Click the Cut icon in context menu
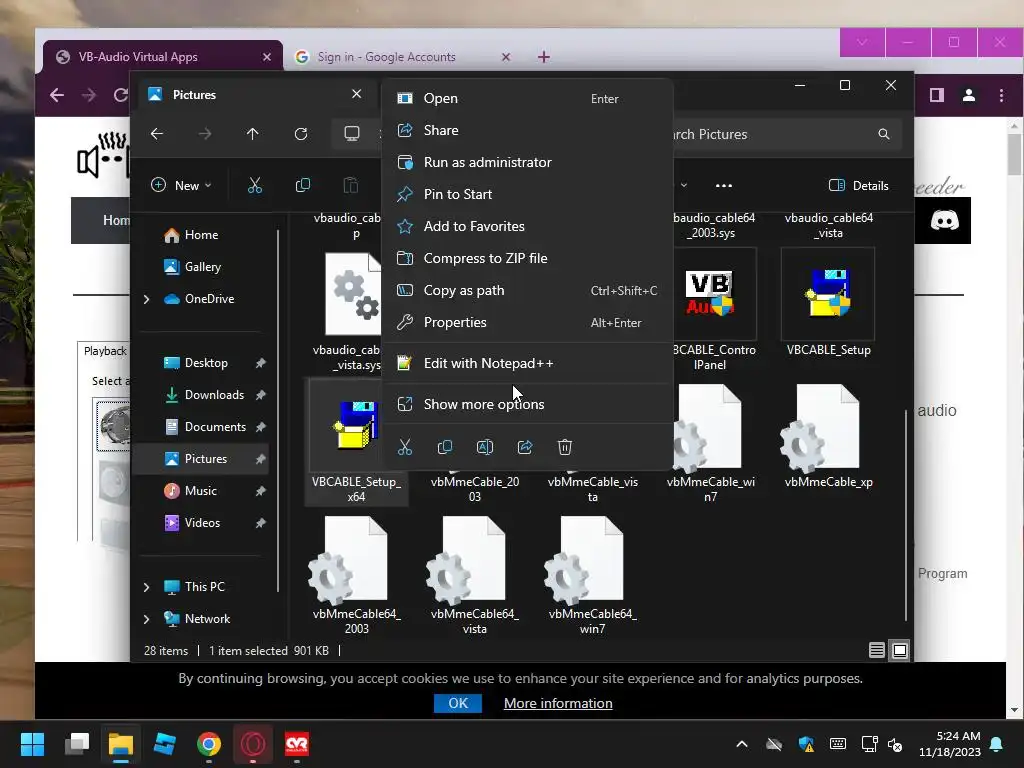Screen dimensions: 1024x768 click(x=405, y=447)
